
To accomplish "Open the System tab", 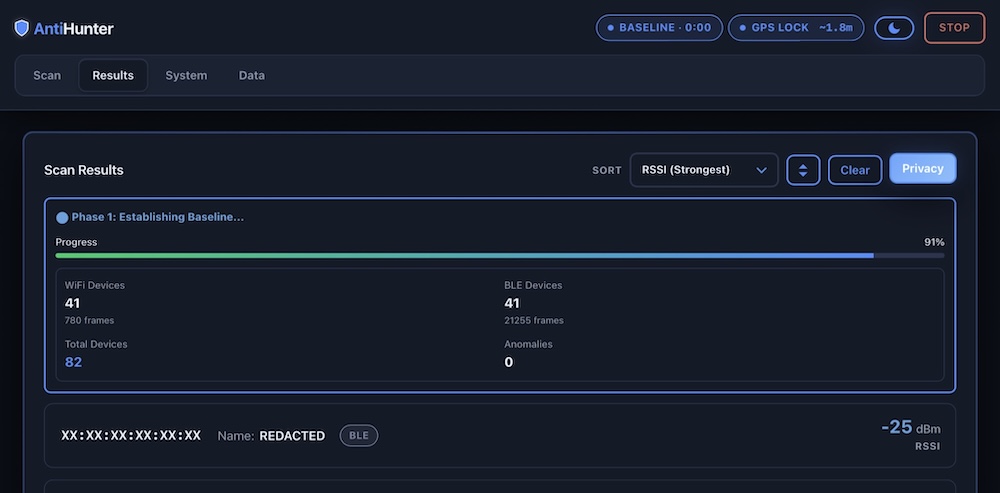I will (x=186, y=75).
